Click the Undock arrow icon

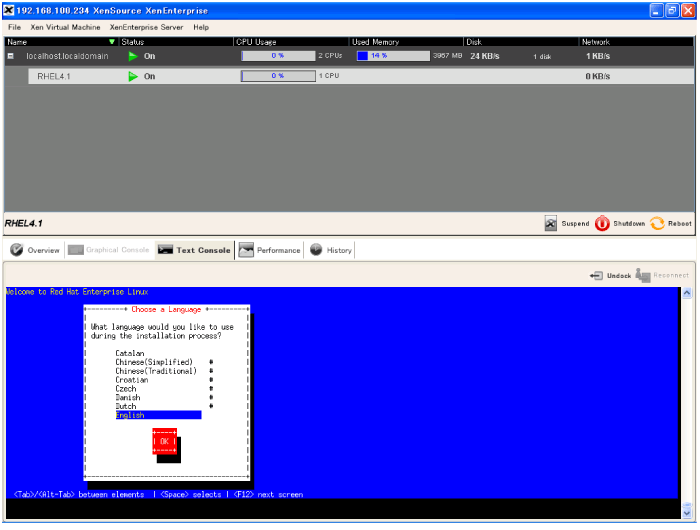point(596,276)
